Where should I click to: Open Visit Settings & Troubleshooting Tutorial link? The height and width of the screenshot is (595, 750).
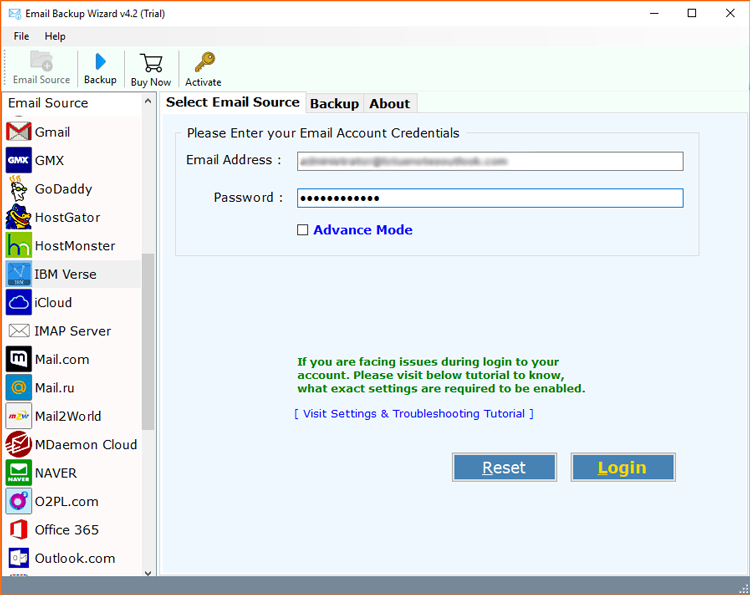click(x=414, y=414)
